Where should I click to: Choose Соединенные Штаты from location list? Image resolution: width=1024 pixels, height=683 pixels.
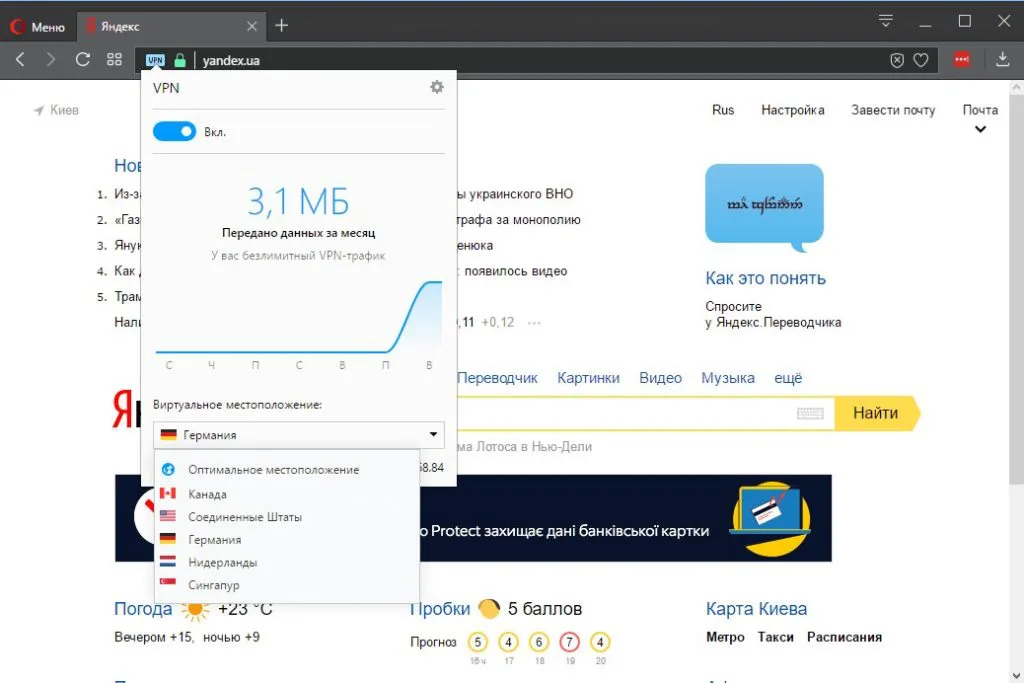tap(287, 516)
